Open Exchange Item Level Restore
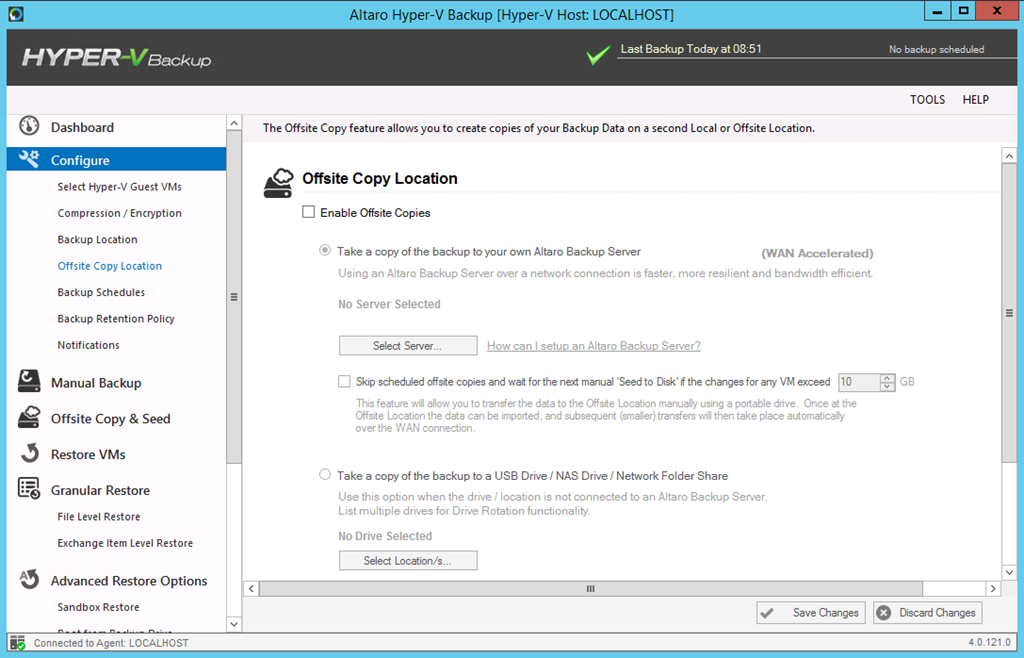This screenshot has height=658, width=1024. click(x=125, y=543)
